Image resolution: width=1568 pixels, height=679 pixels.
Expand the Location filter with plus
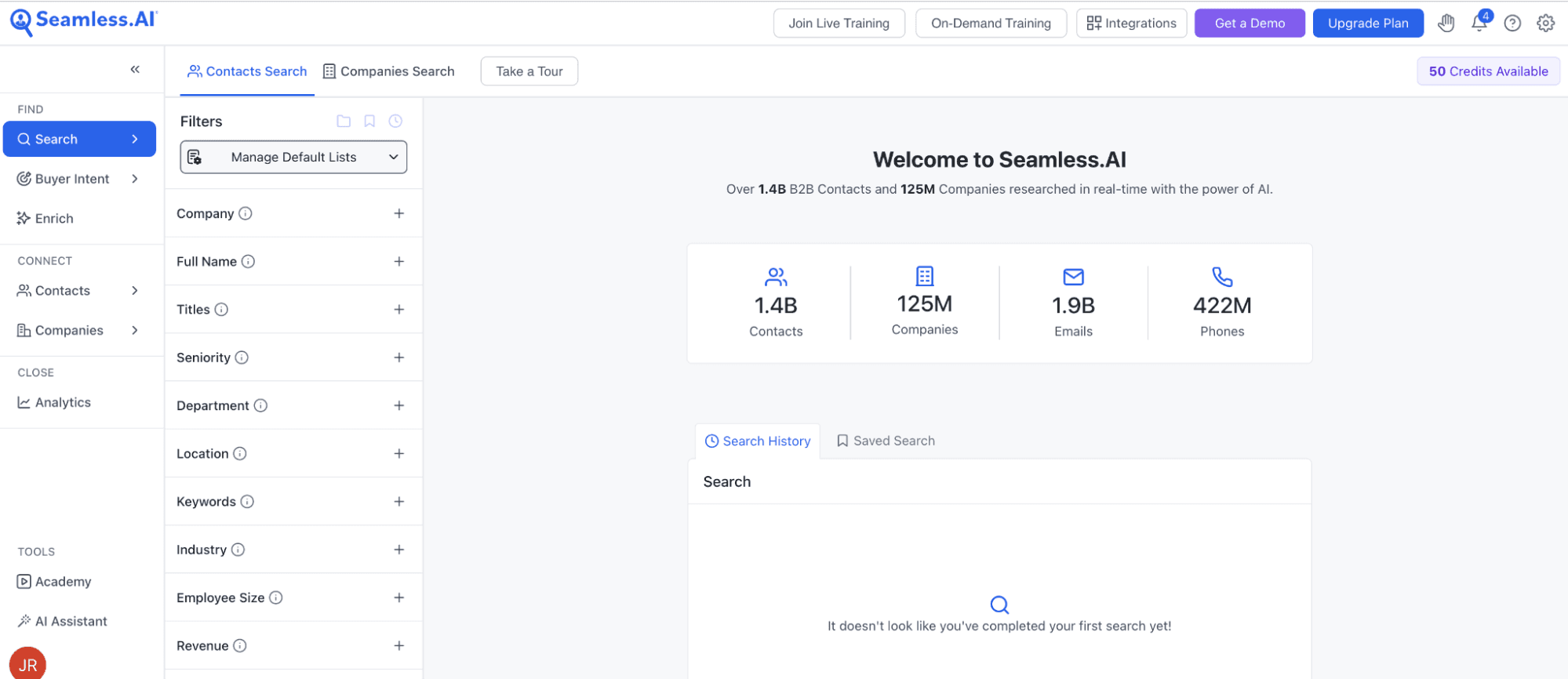point(399,453)
